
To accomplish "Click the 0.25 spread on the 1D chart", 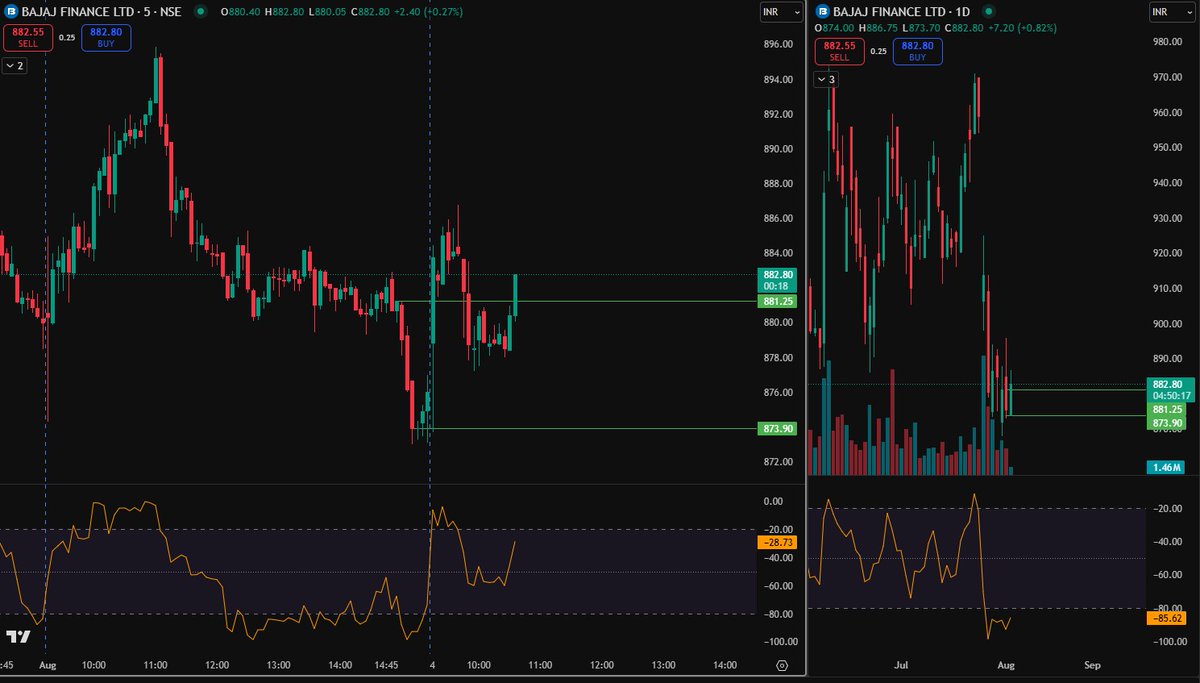I will (x=878, y=51).
